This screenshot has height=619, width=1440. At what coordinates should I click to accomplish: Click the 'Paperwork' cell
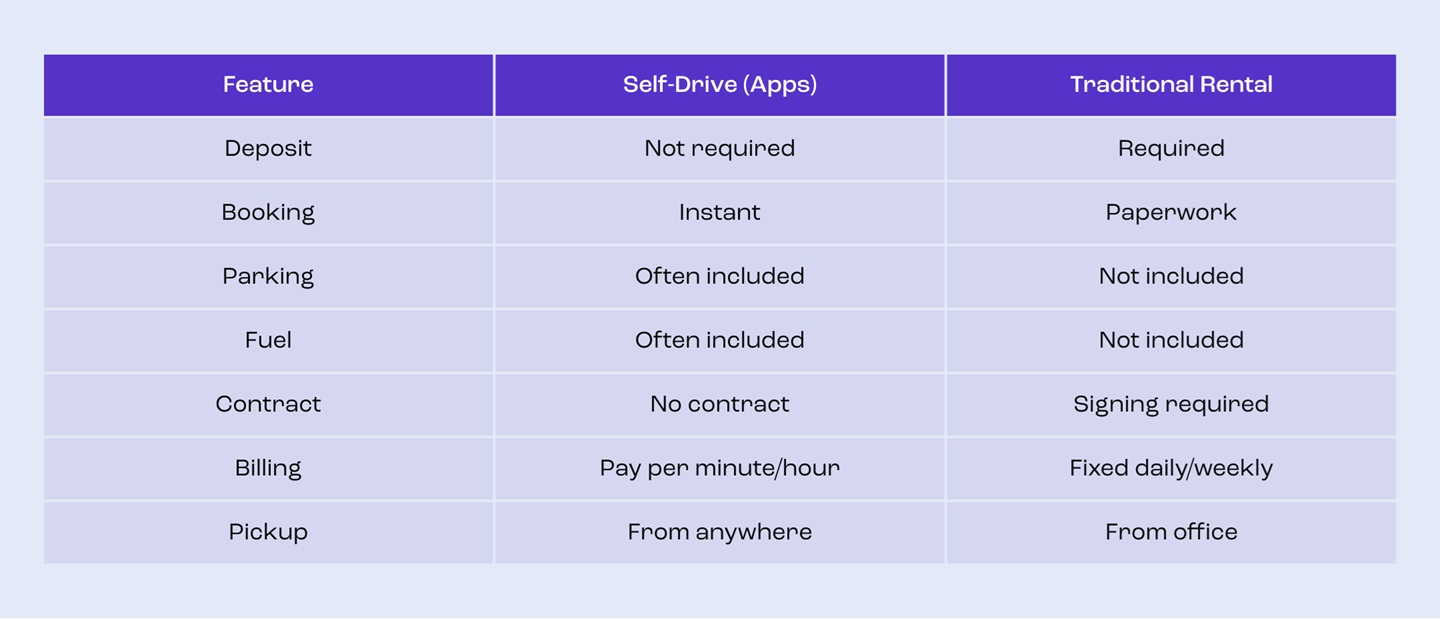[1171, 213]
